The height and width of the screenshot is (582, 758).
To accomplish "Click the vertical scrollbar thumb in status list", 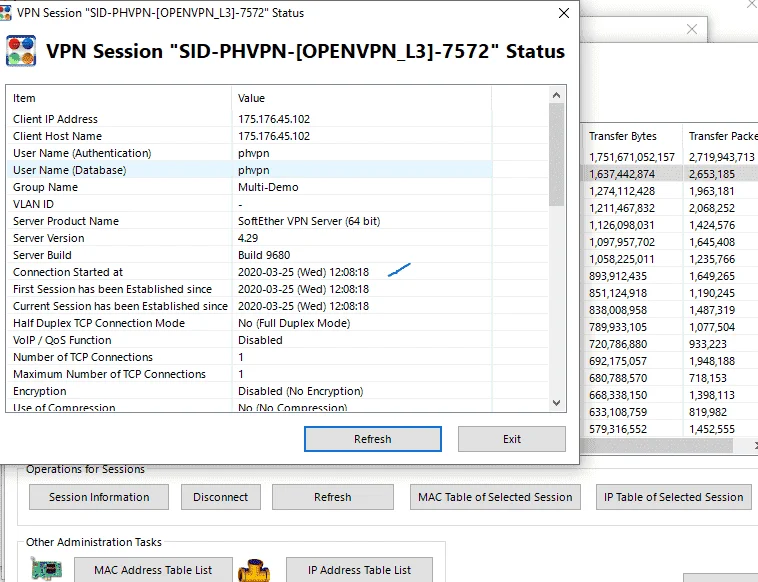I will (556, 155).
